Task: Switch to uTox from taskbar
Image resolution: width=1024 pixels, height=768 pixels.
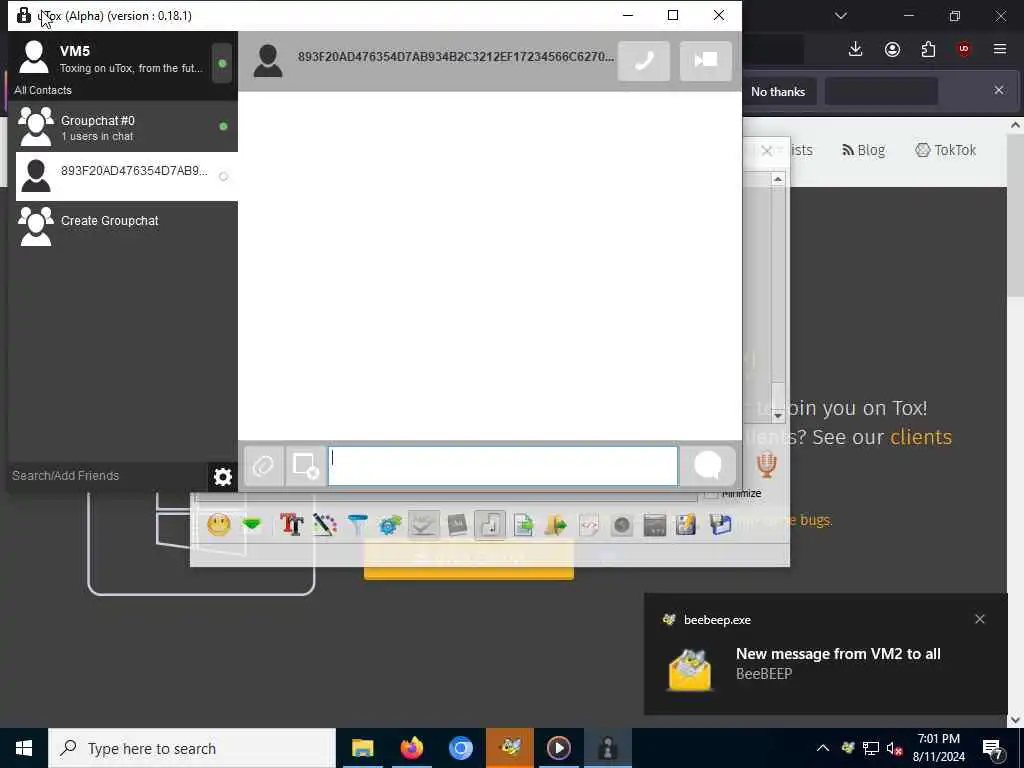Action: click(608, 748)
